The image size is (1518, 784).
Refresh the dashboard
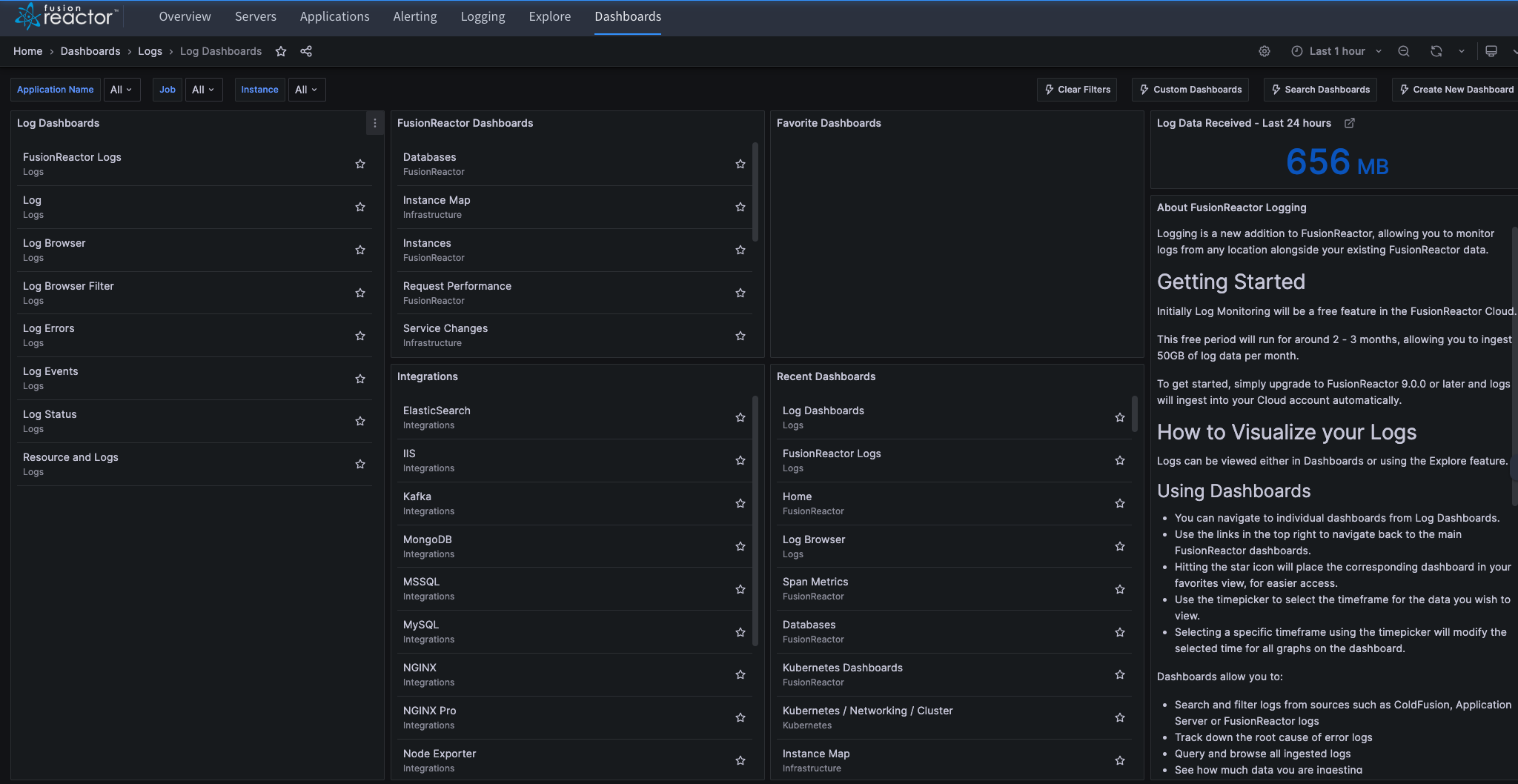click(1436, 51)
